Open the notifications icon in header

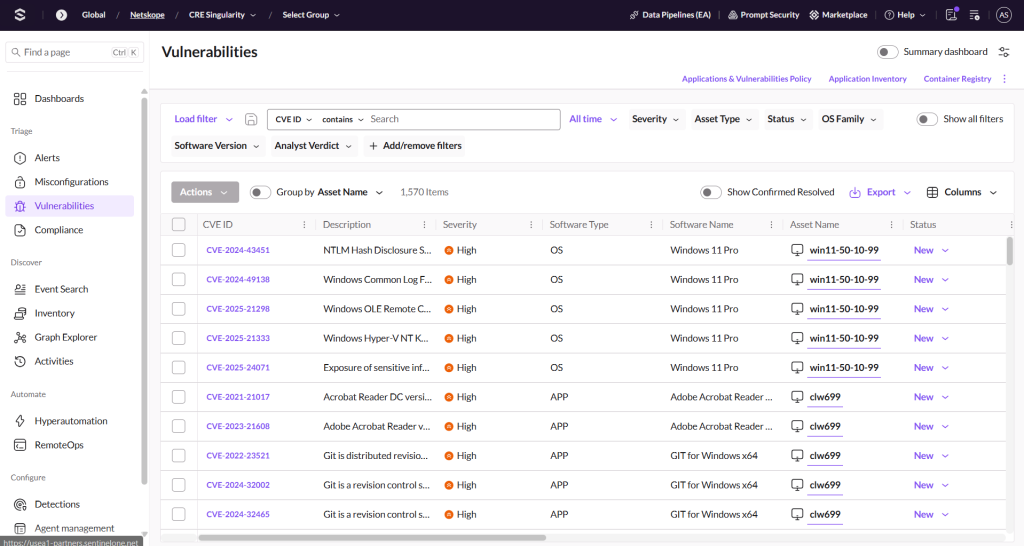[952, 14]
